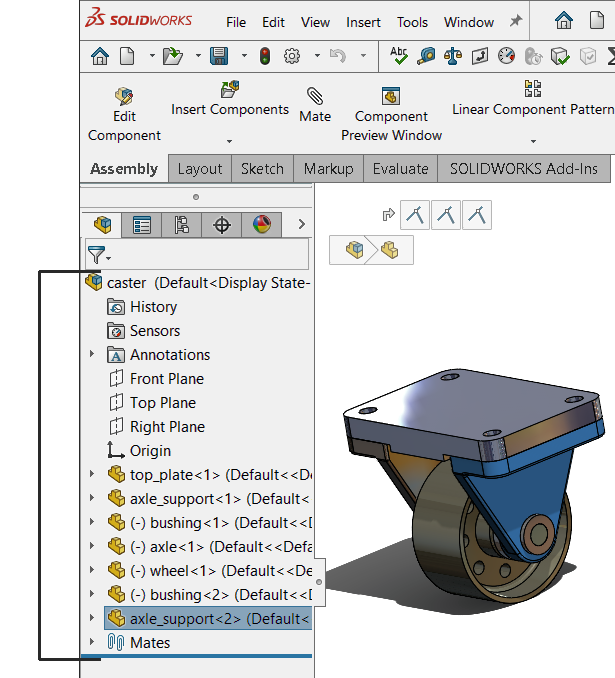The width and height of the screenshot is (615, 678).
Task: Expand the Mates folder
Action: click(x=92, y=643)
